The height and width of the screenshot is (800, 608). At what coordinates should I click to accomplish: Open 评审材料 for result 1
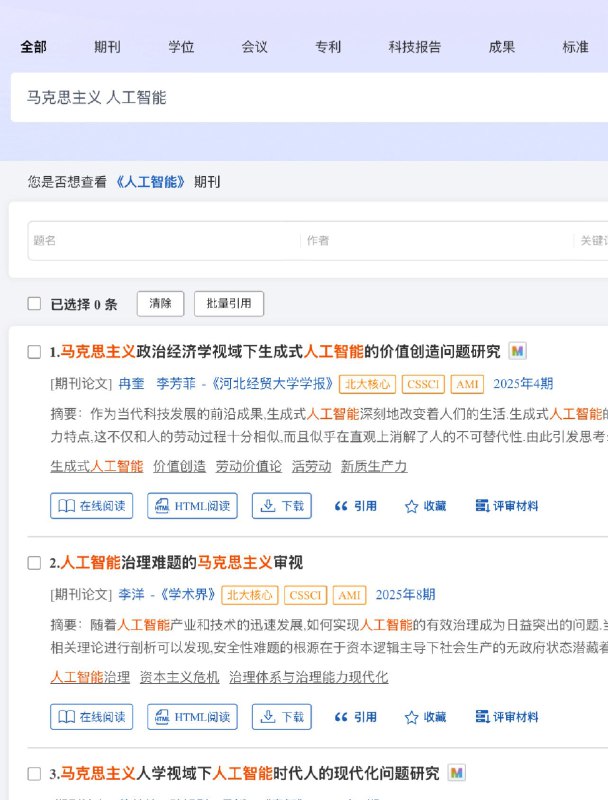click(506, 506)
